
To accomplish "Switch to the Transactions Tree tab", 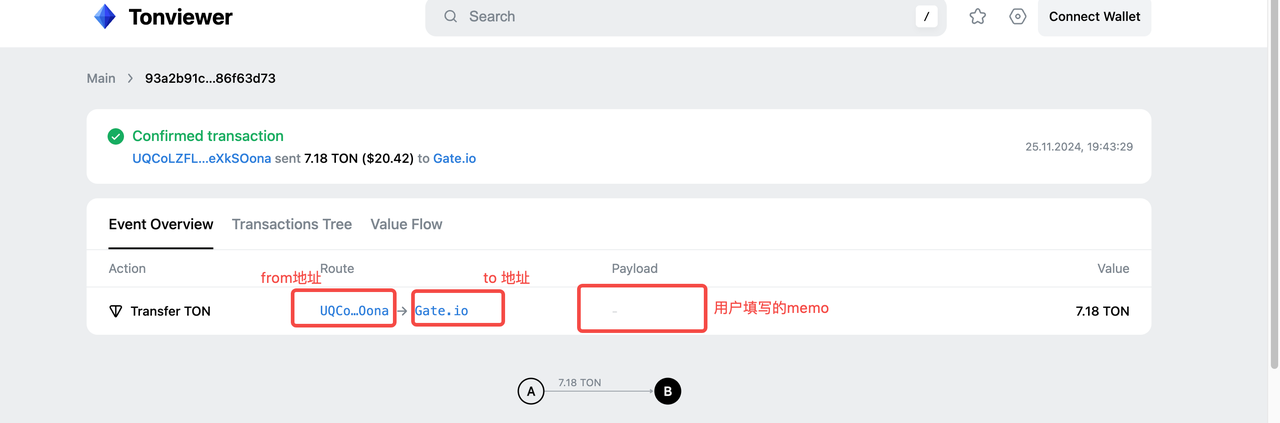I will pos(292,224).
